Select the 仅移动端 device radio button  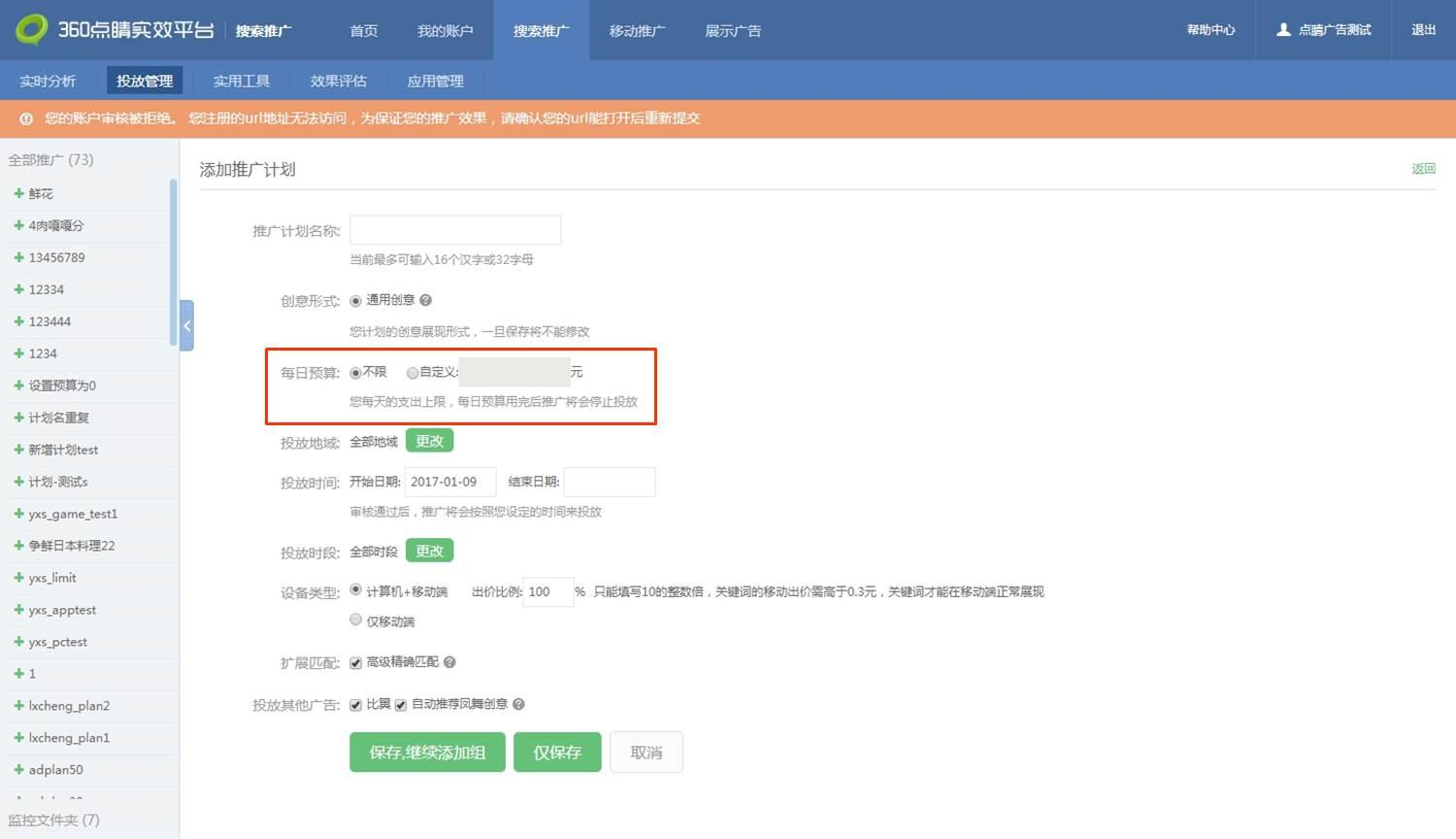[x=355, y=620]
